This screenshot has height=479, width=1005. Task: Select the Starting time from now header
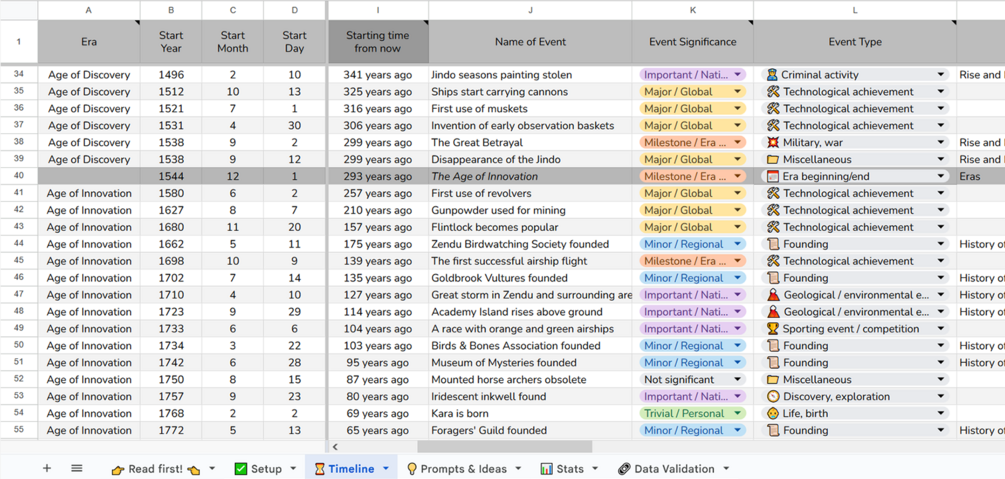(378, 42)
